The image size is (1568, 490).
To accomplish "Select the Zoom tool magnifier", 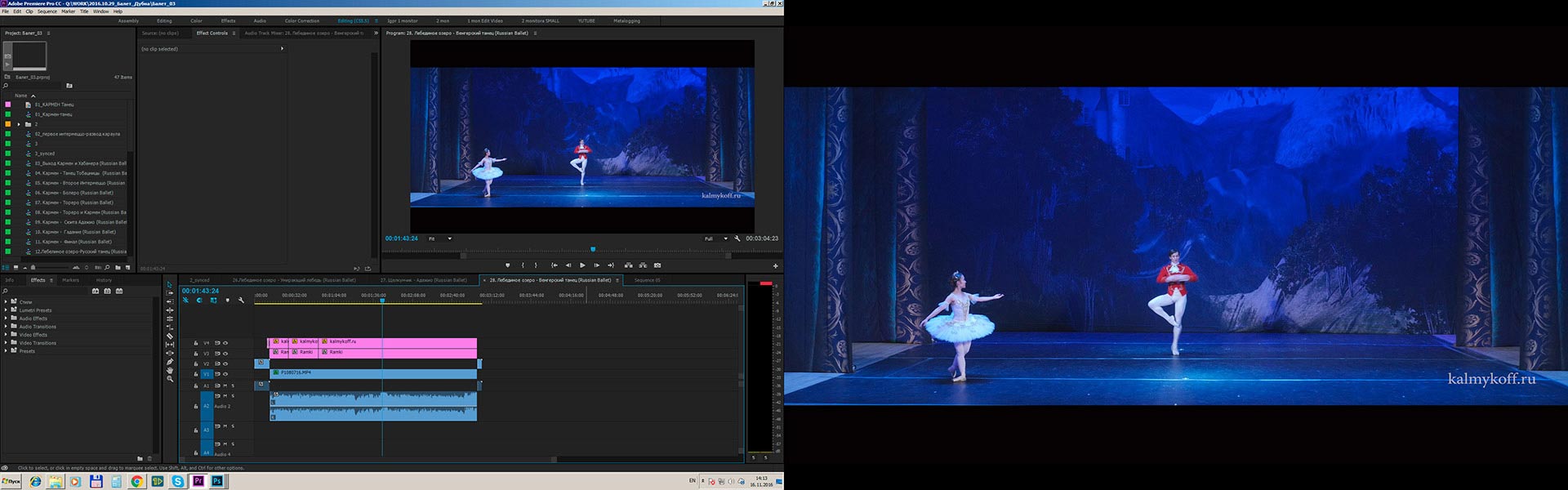I will 170,379.
